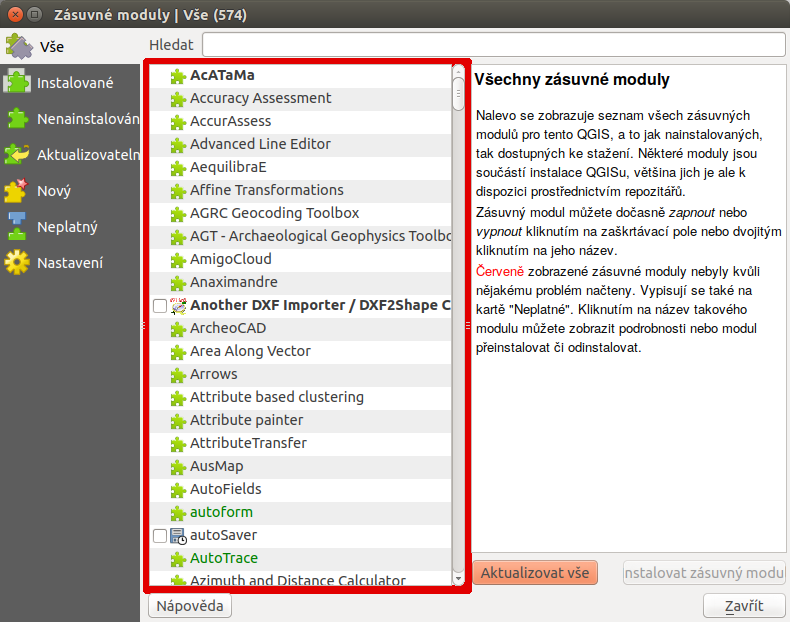Click the Nenainstalované green puzzle icon
Image resolution: width=790 pixels, height=622 pixels.
coord(18,118)
